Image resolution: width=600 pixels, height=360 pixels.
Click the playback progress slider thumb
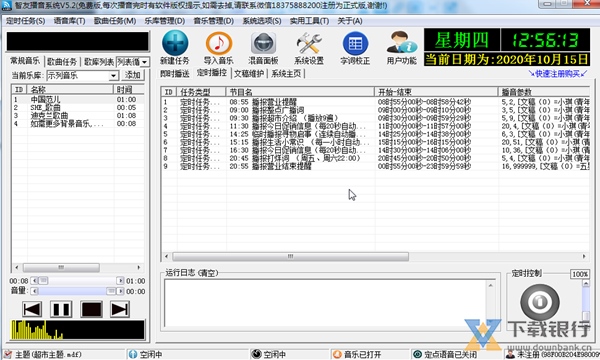coord(43,280)
